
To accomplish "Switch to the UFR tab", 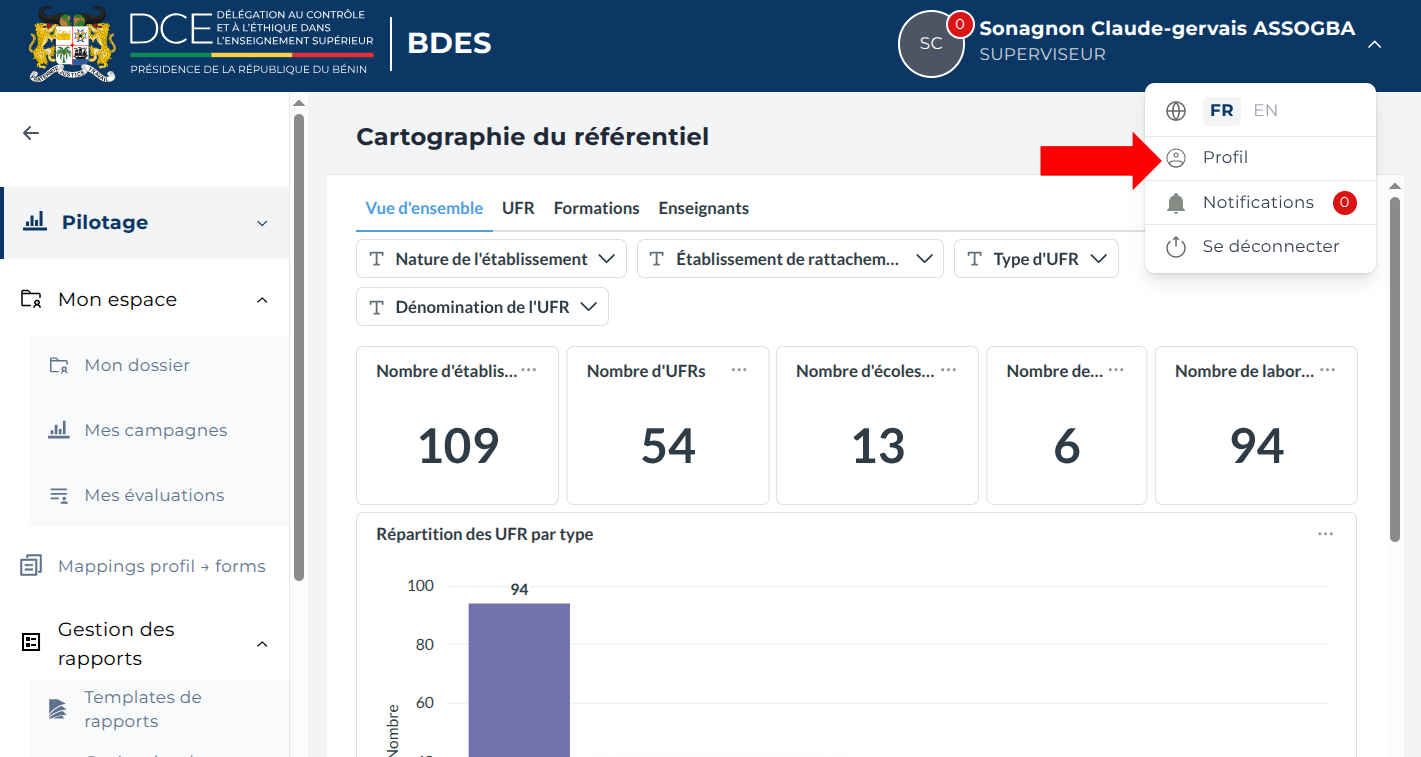I will pos(518,208).
